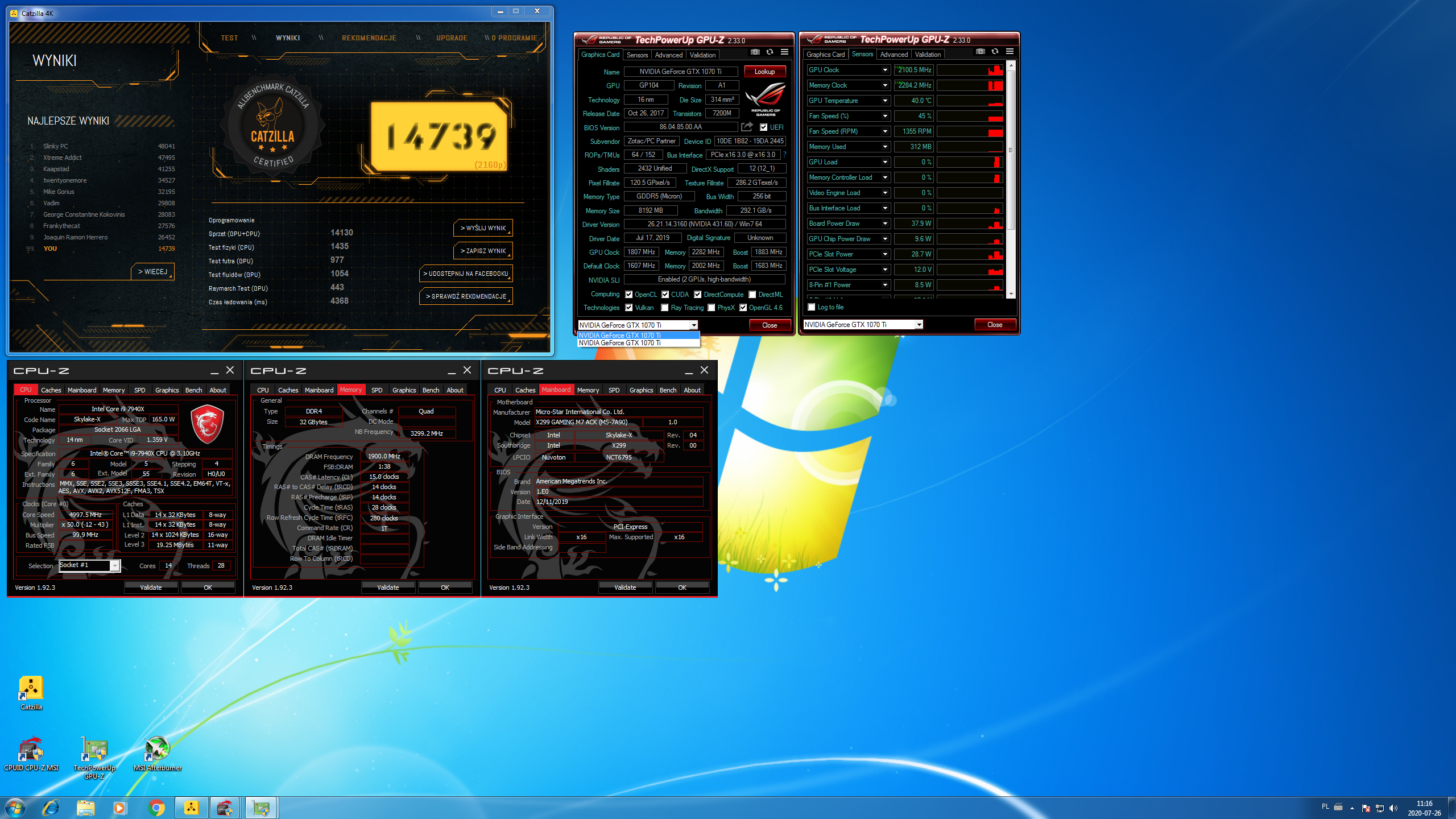Click the camera screenshot icon in right GPU-Z
Screen dimensions: 1456x819
click(x=980, y=51)
